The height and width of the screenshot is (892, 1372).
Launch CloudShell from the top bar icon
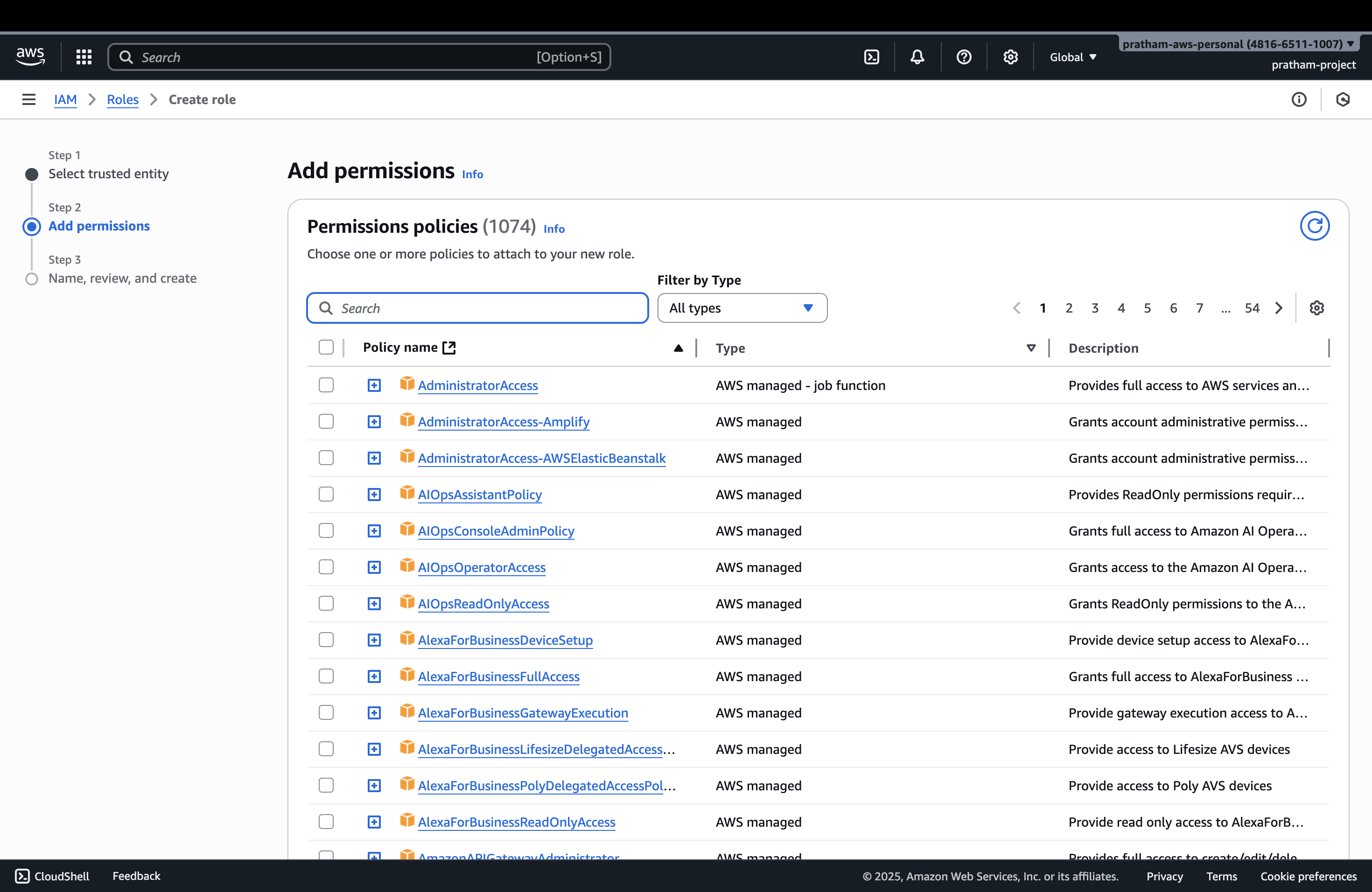pyautogui.click(x=872, y=56)
